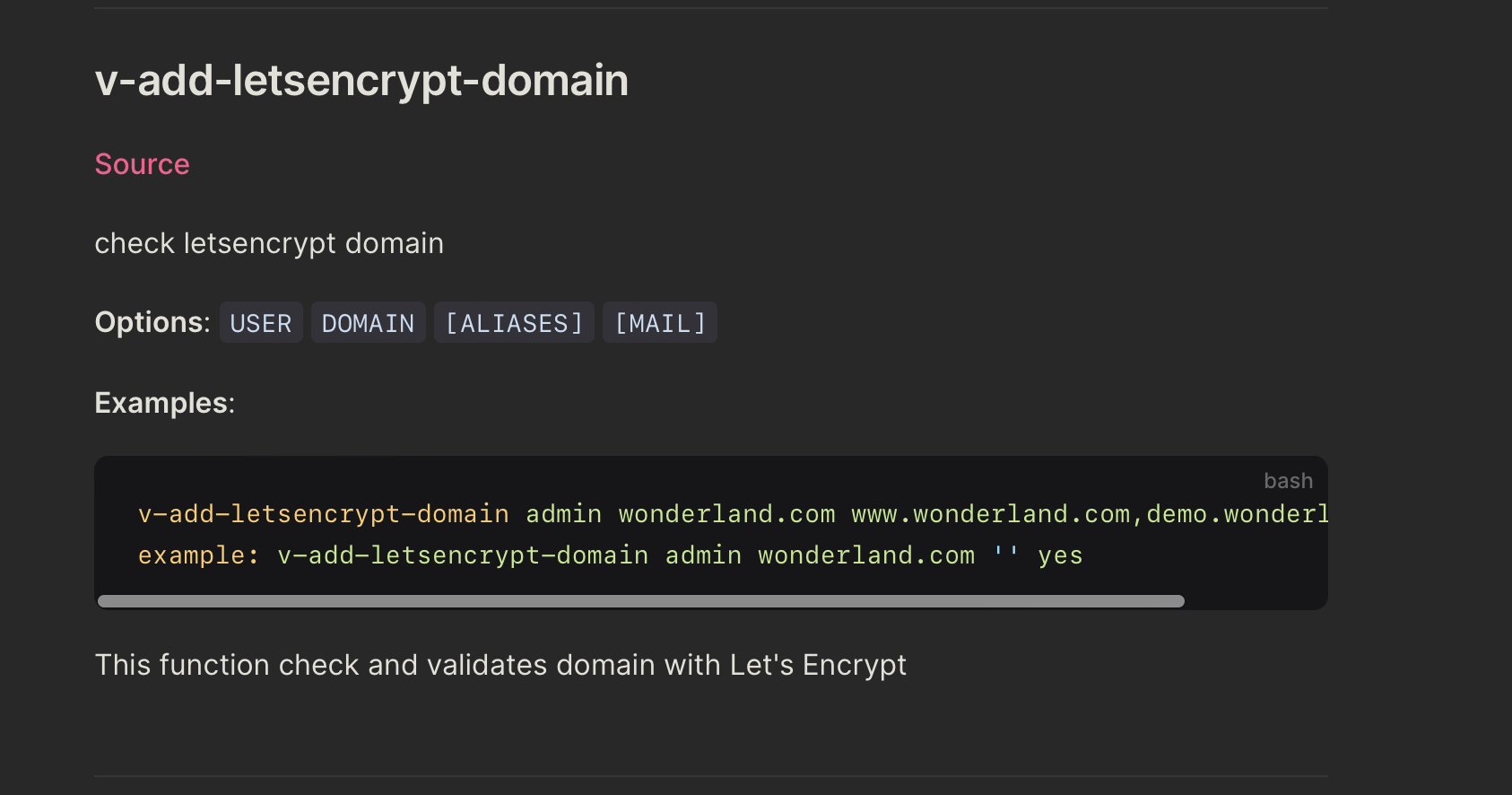Click the DOMAIN option tag
The image size is (1512, 795).
point(368,323)
